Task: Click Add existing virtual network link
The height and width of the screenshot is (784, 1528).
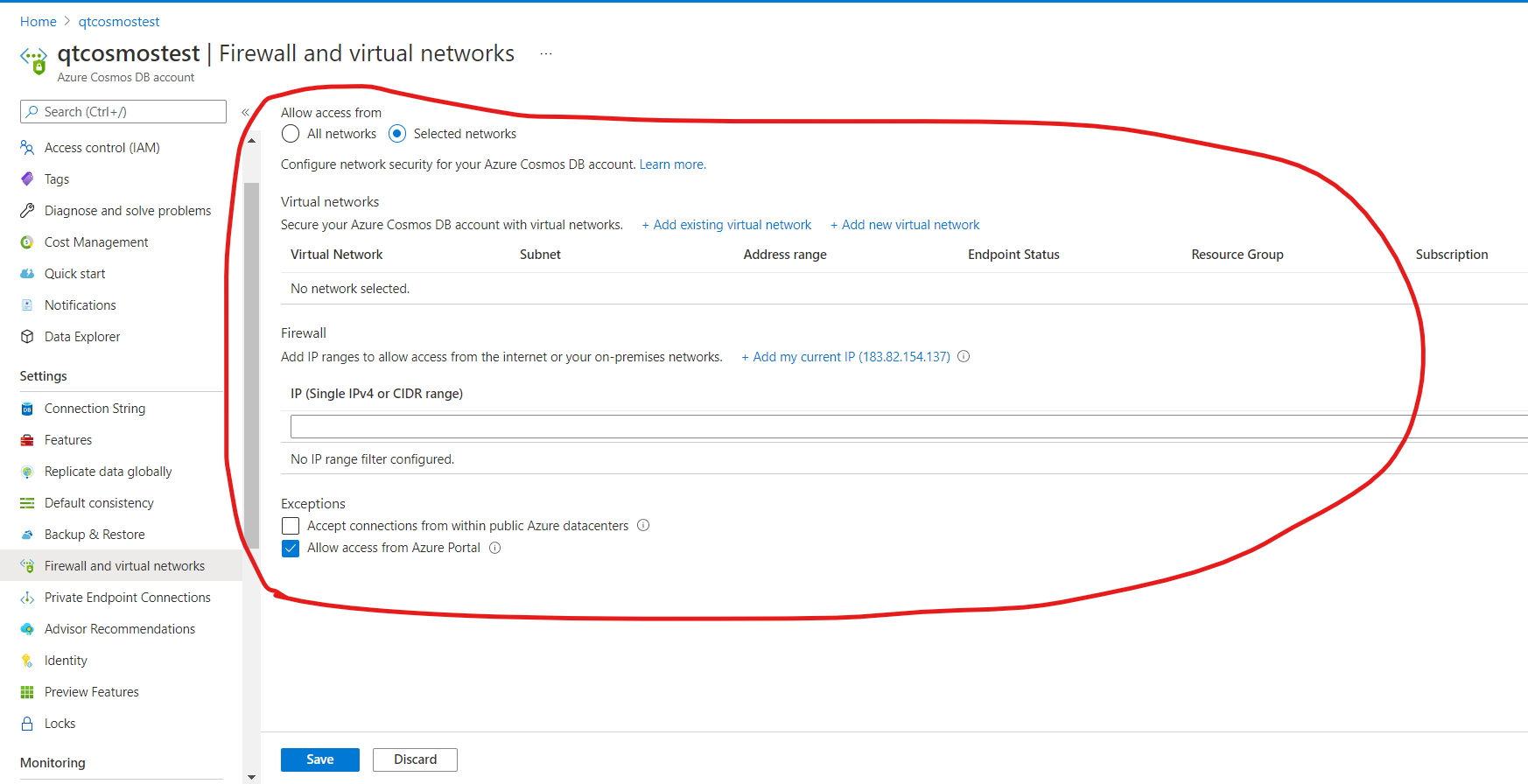Action: 726,225
